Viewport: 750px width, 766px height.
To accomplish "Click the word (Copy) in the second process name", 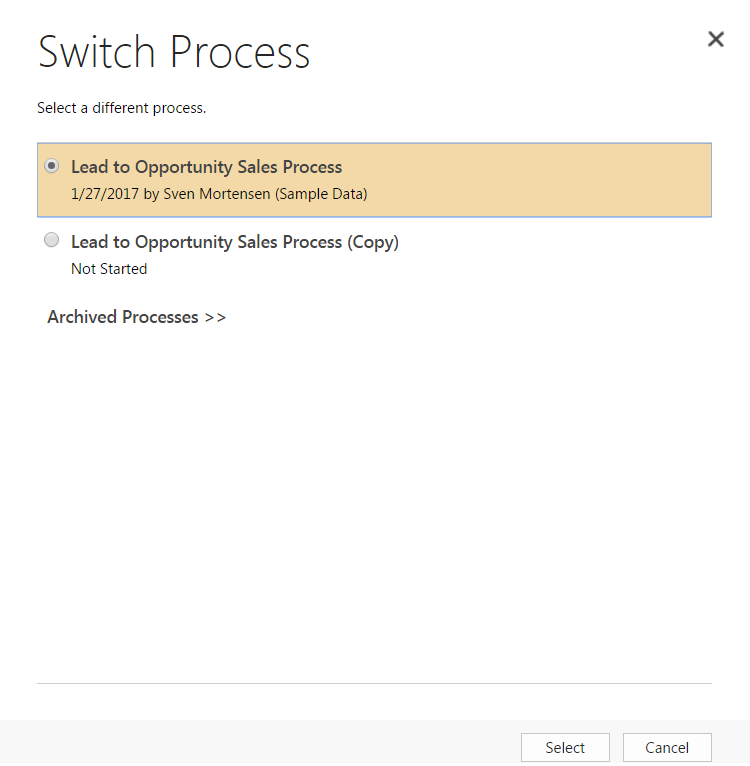I will pyautogui.click(x=373, y=242).
